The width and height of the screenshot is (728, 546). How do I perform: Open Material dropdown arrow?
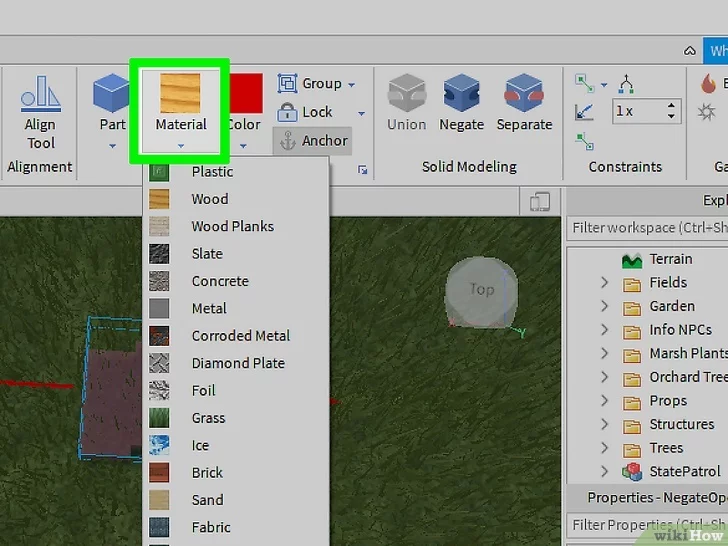pyautogui.click(x=181, y=146)
